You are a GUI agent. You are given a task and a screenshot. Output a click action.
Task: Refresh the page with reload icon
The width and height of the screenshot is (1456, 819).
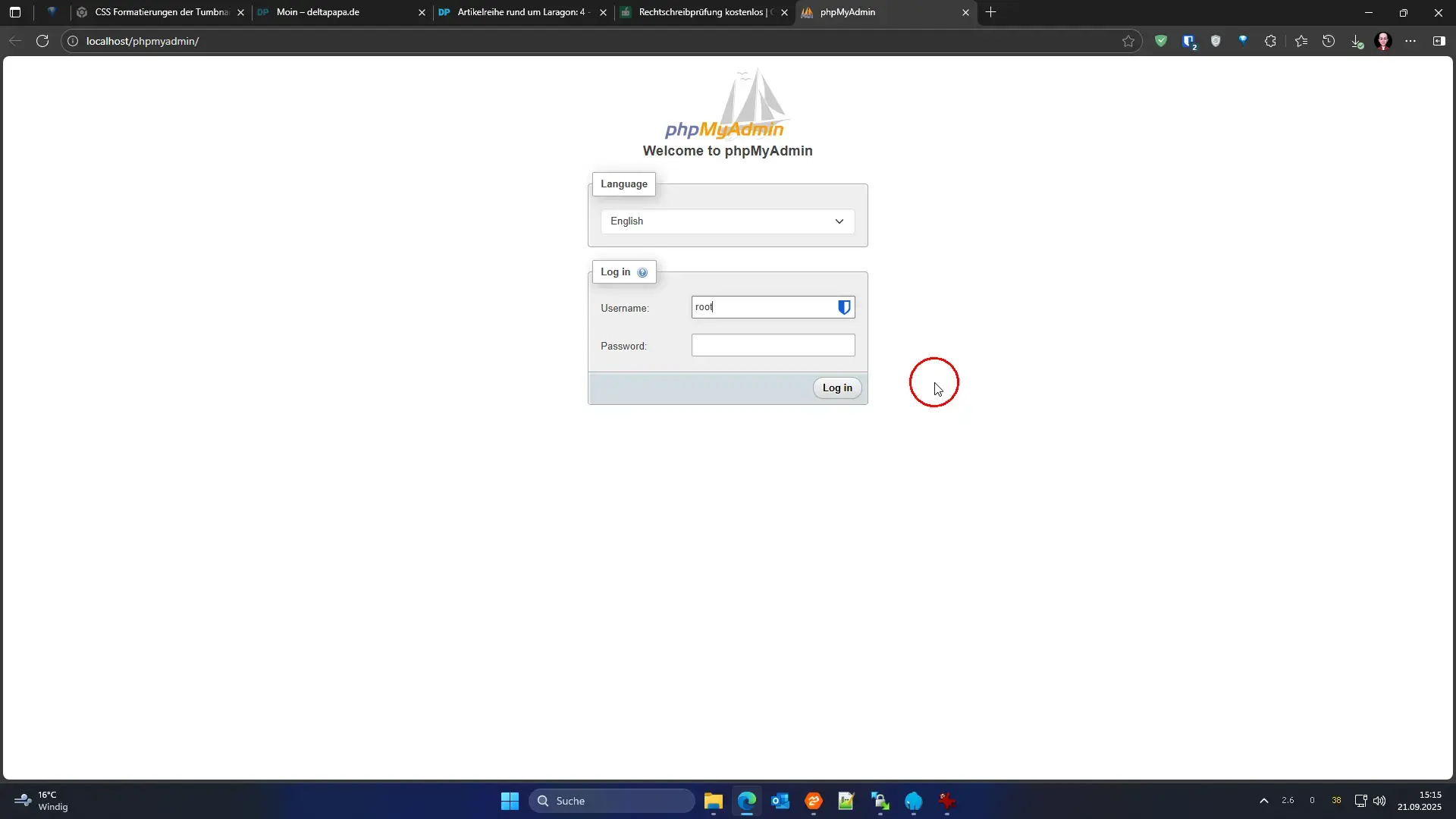(42, 41)
